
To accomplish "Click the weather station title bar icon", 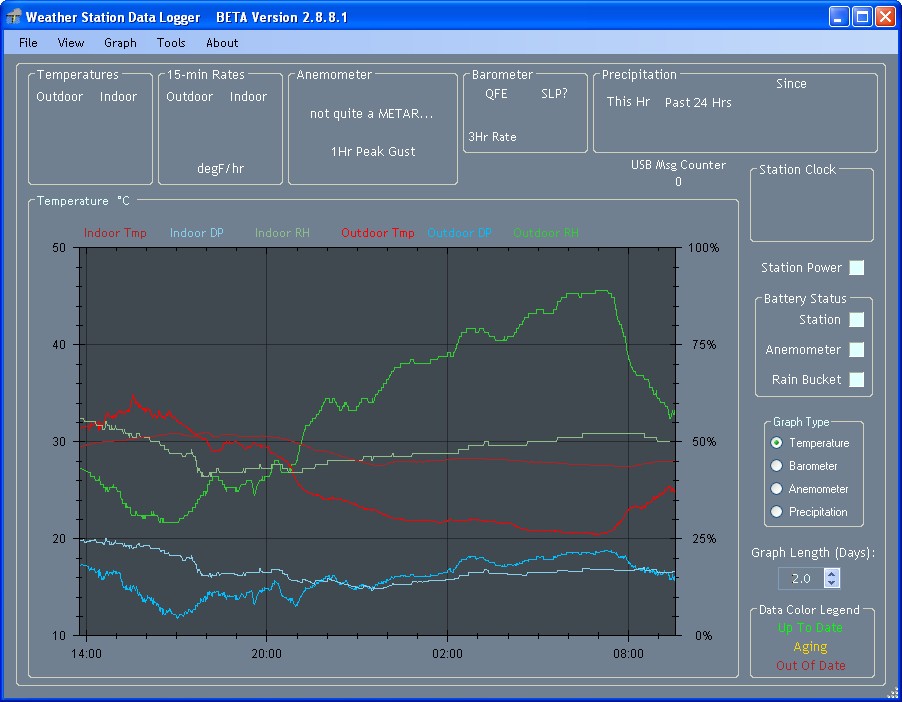I will [13, 17].
